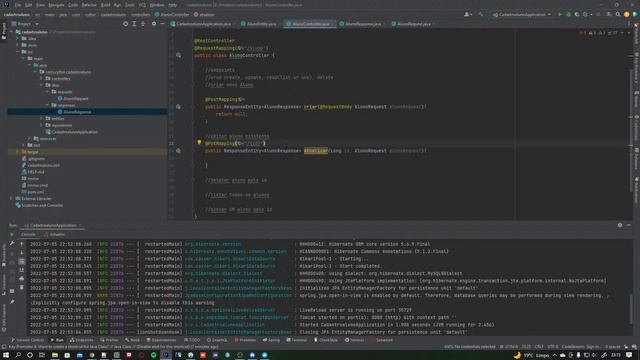Open the File menu
This screenshot has height=360, width=640.
[18, 5]
